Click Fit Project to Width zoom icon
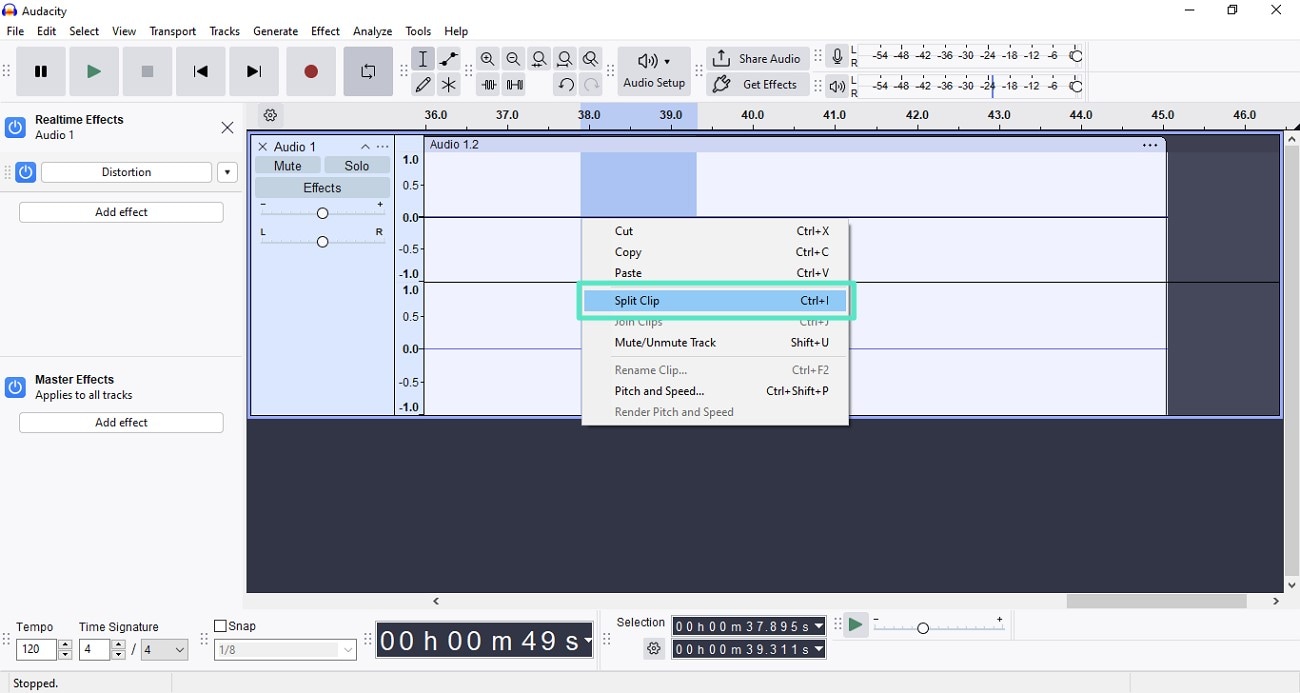Viewport: 1300px width, 693px height. click(x=565, y=59)
